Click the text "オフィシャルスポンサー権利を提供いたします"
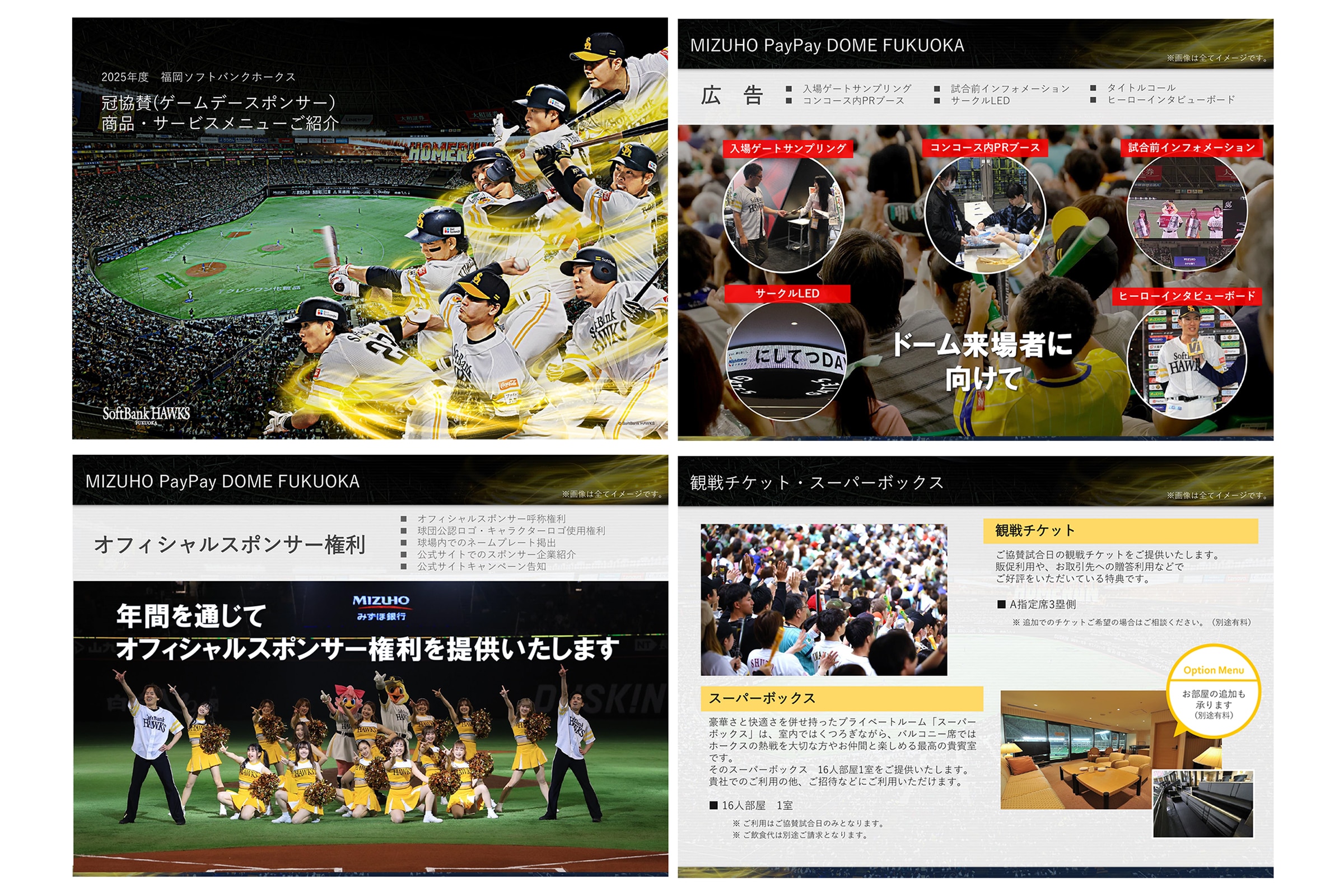 [367, 650]
